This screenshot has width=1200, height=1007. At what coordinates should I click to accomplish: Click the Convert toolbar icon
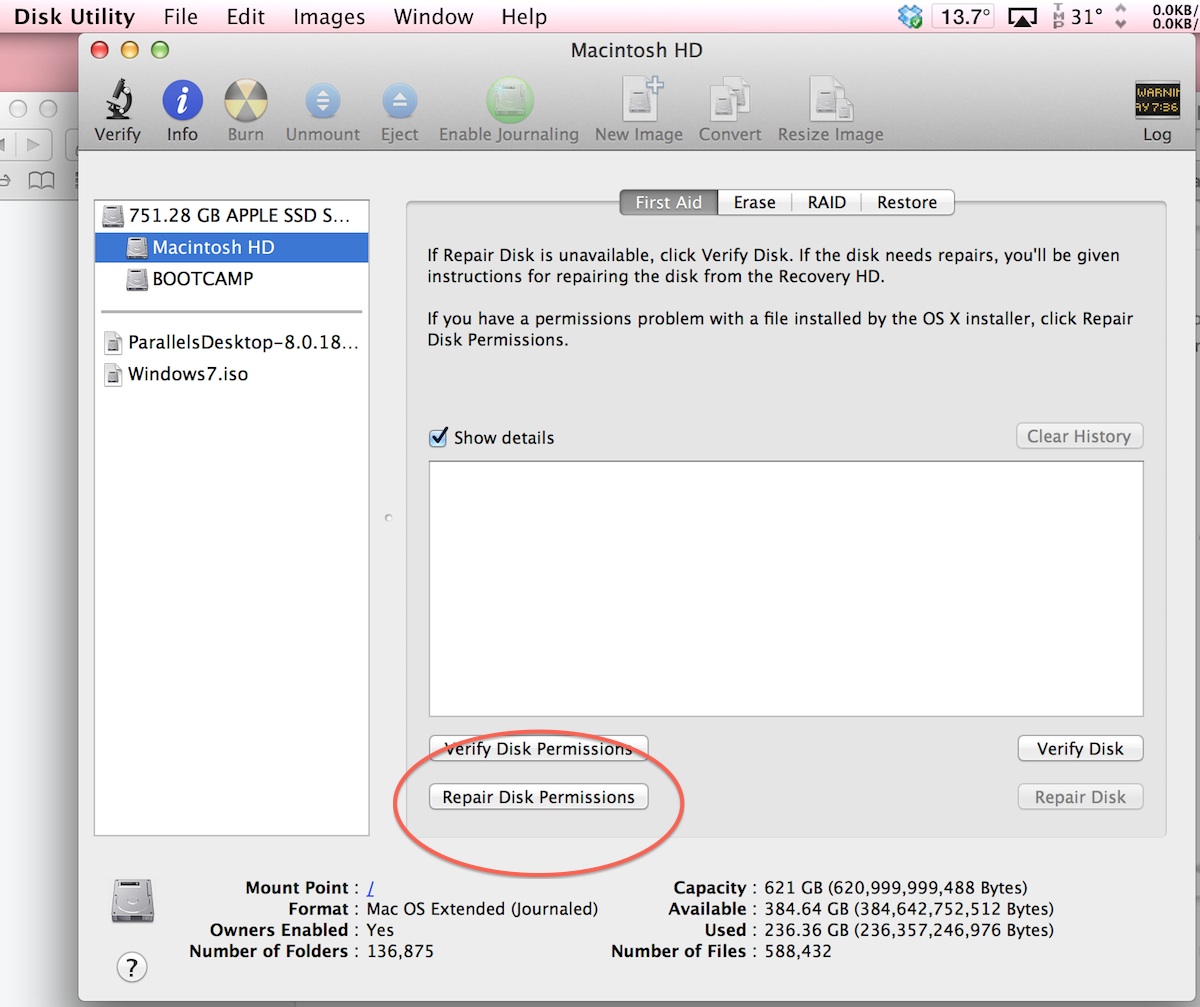coord(730,100)
